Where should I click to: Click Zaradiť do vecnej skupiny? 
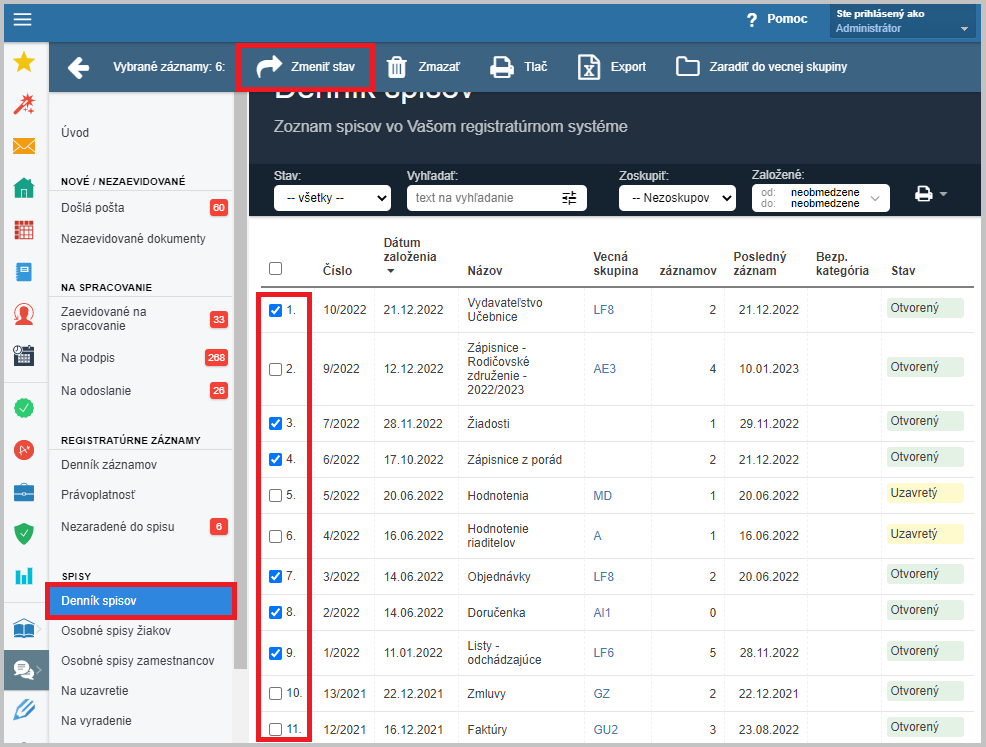coord(762,67)
